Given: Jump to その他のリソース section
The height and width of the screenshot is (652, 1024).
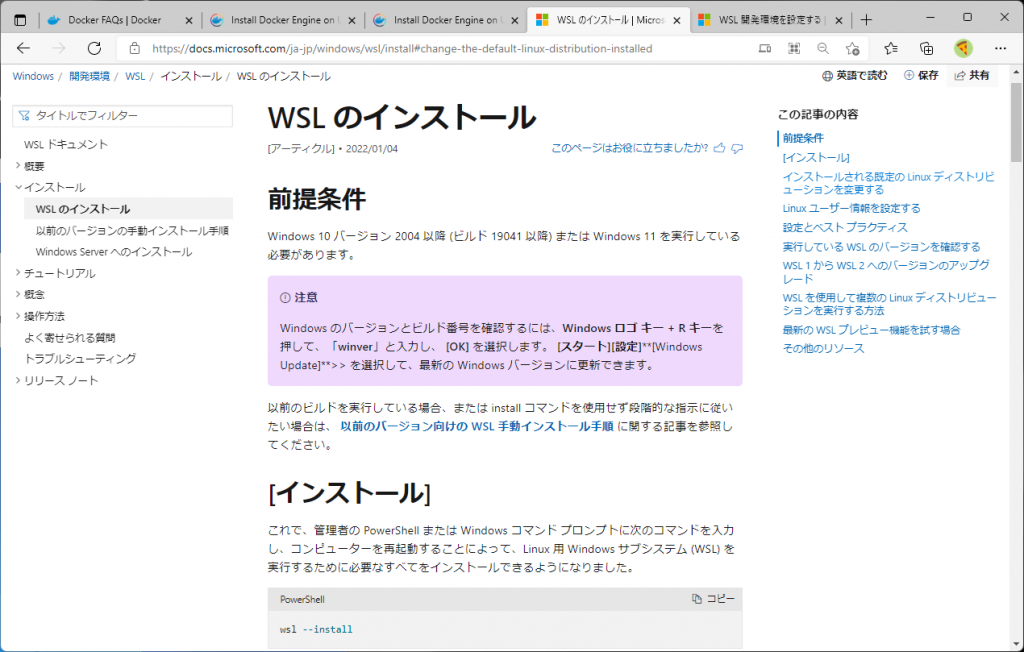Looking at the screenshot, I should [824, 349].
